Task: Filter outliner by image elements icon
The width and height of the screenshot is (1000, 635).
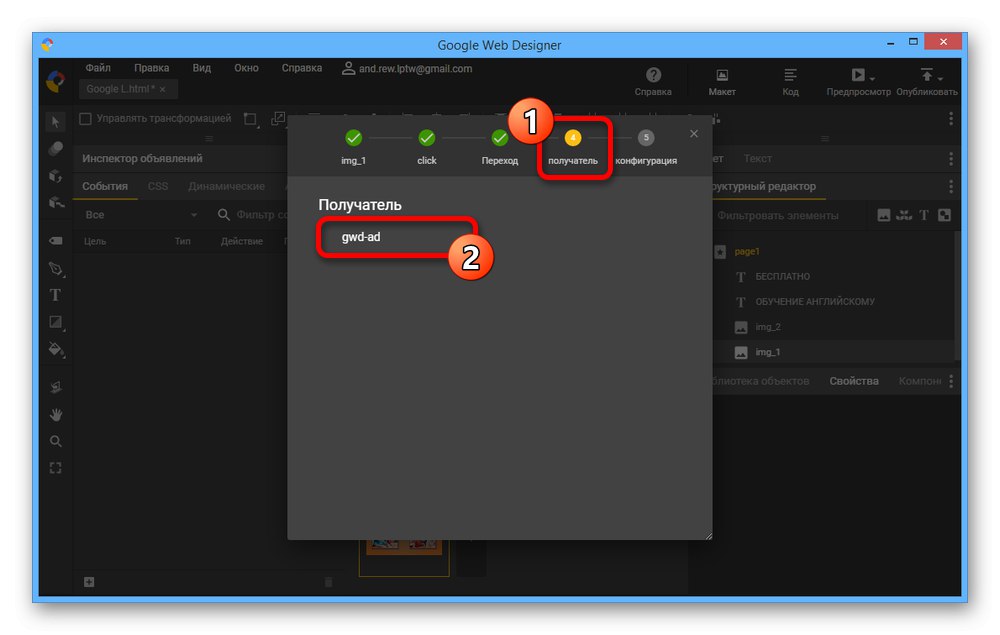Action: (x=884, y=215)
